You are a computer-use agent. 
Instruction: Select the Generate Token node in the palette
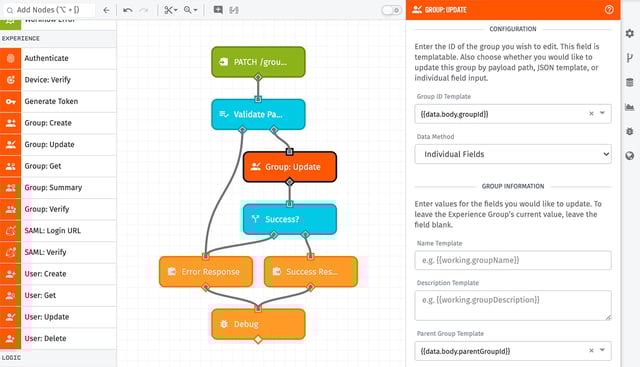58,101
